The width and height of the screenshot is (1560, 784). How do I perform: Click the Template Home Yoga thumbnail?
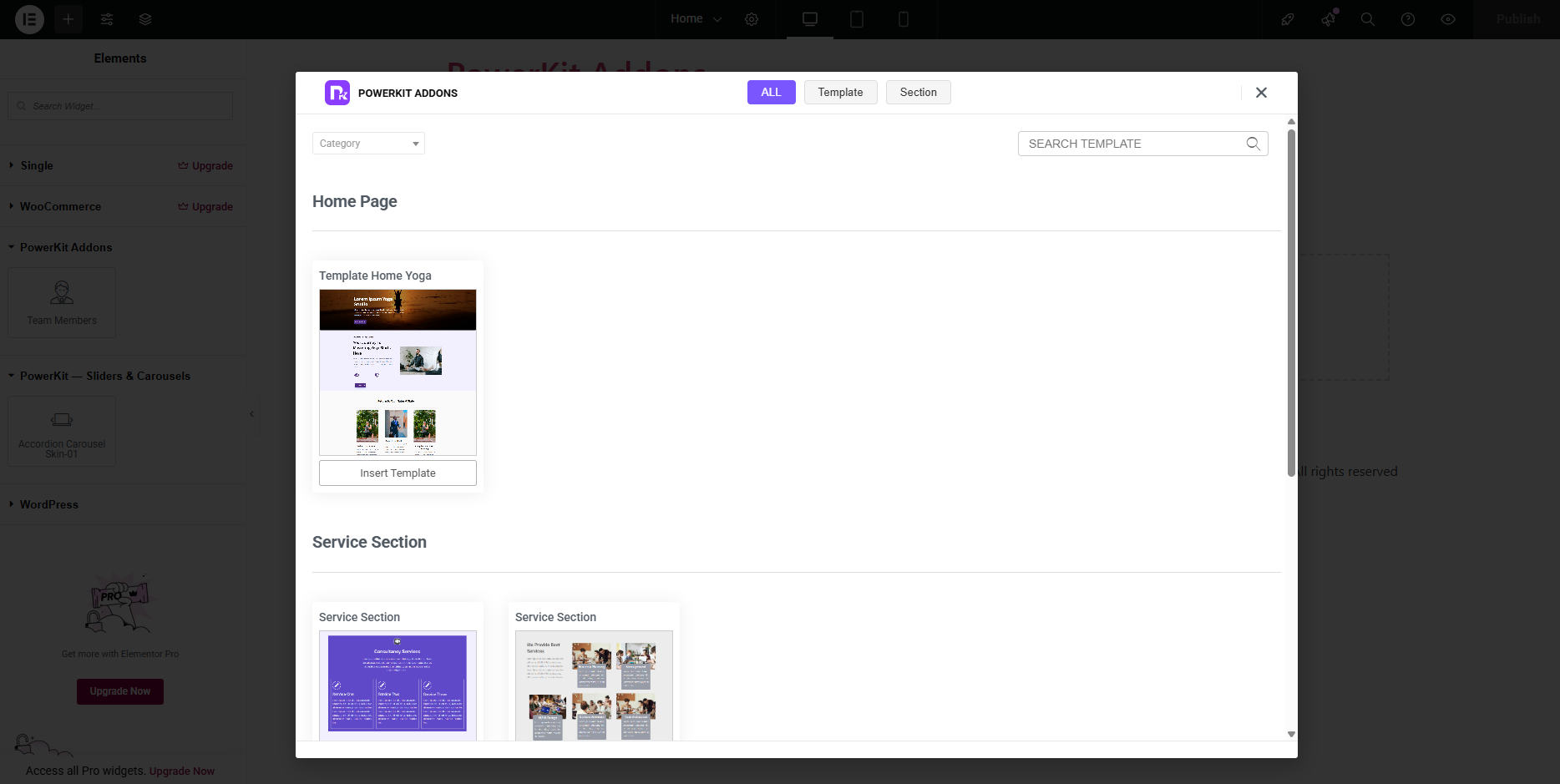click(398, 372)
